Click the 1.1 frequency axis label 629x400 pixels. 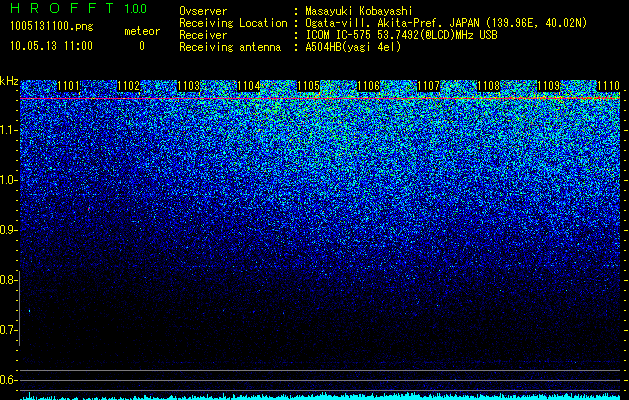pos(7,130)
